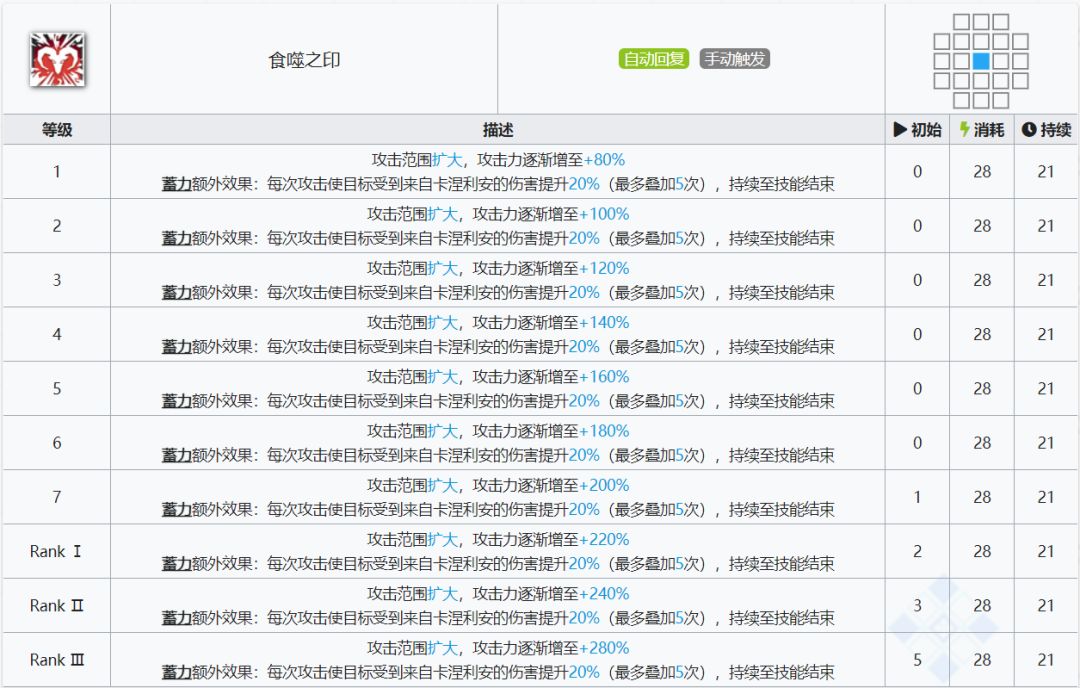Click the triangle icon beside 初始

(x=900, y=130)
